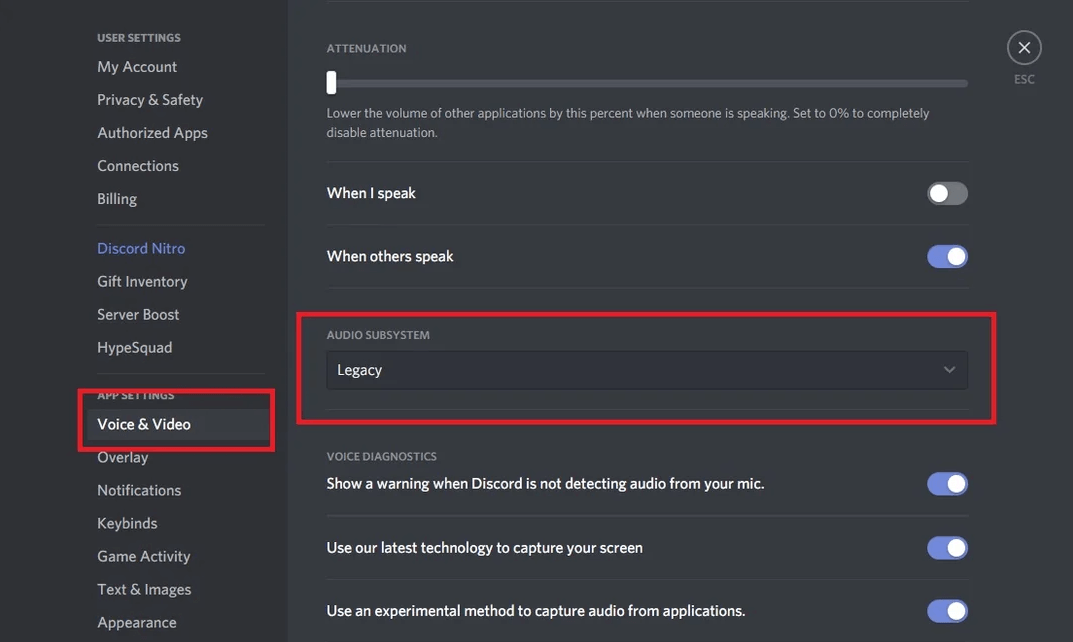Toggle latest technology screen capture switch

[947, 548]
